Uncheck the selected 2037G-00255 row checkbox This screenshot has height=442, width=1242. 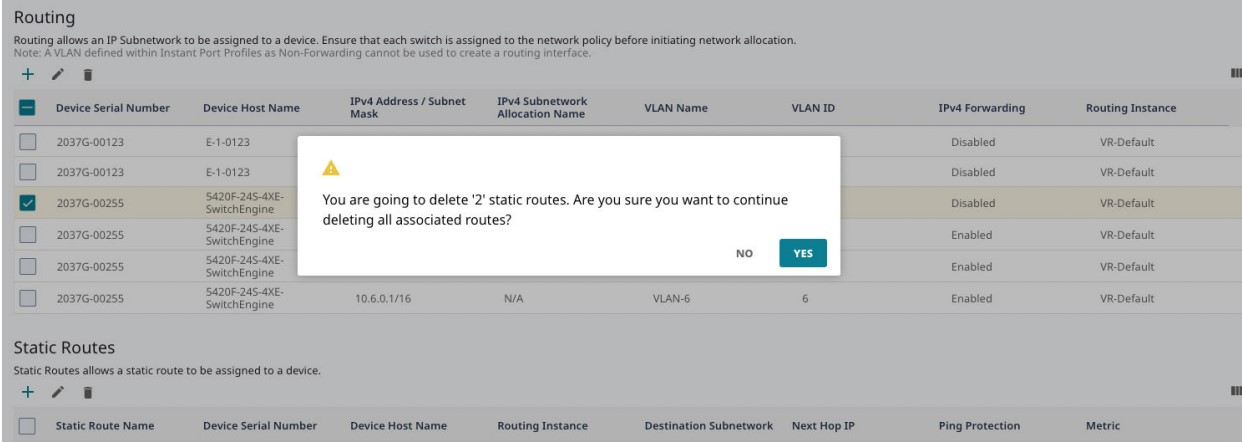click(x=28, y=203)
